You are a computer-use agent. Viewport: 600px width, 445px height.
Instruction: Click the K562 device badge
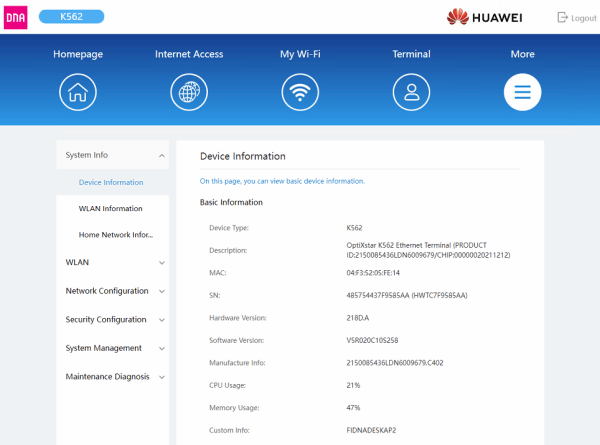coord(72,16)
